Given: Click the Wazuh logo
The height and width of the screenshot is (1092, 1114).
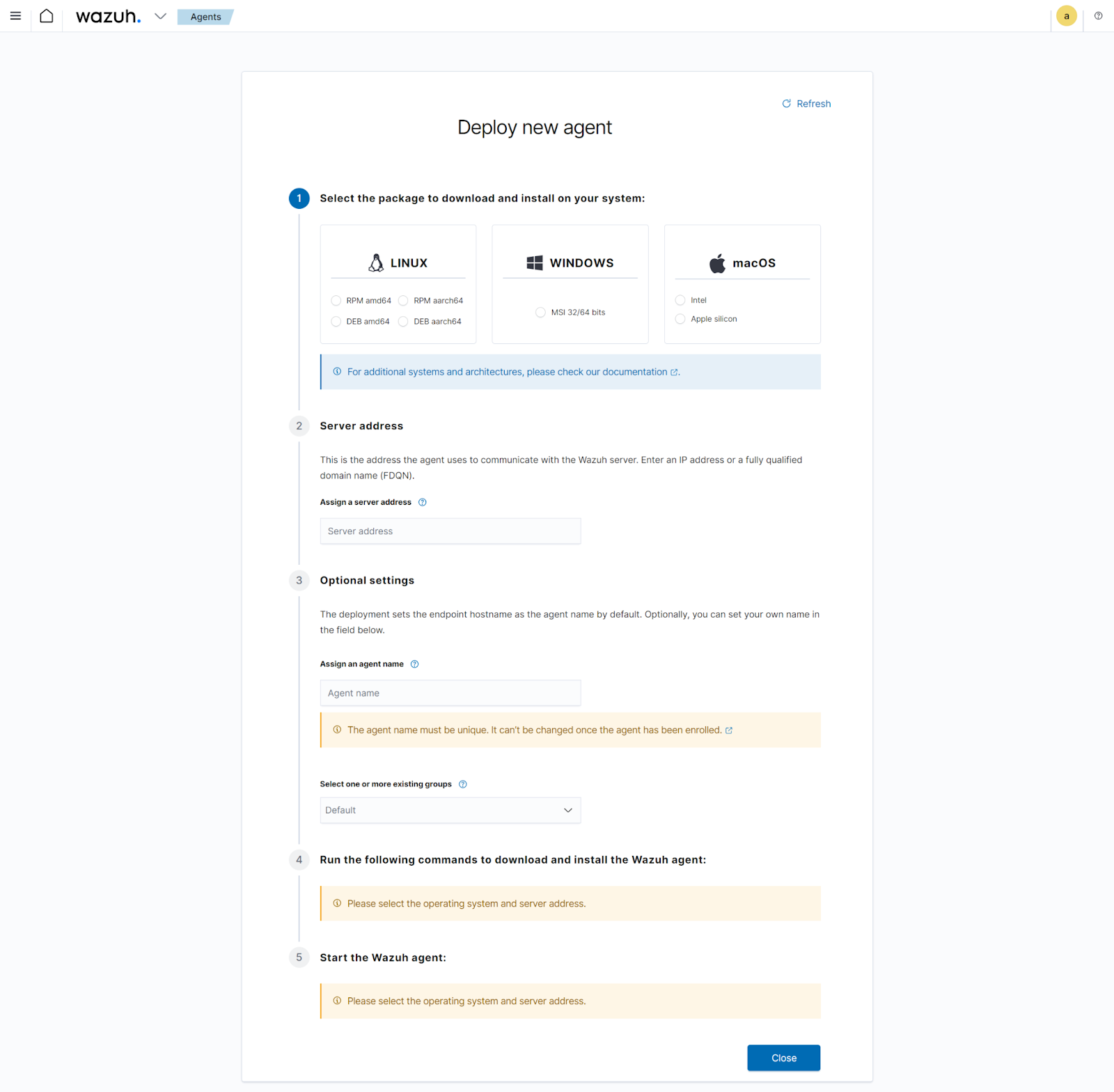Looking at the screenshot, I should click(x=108, y=16).
